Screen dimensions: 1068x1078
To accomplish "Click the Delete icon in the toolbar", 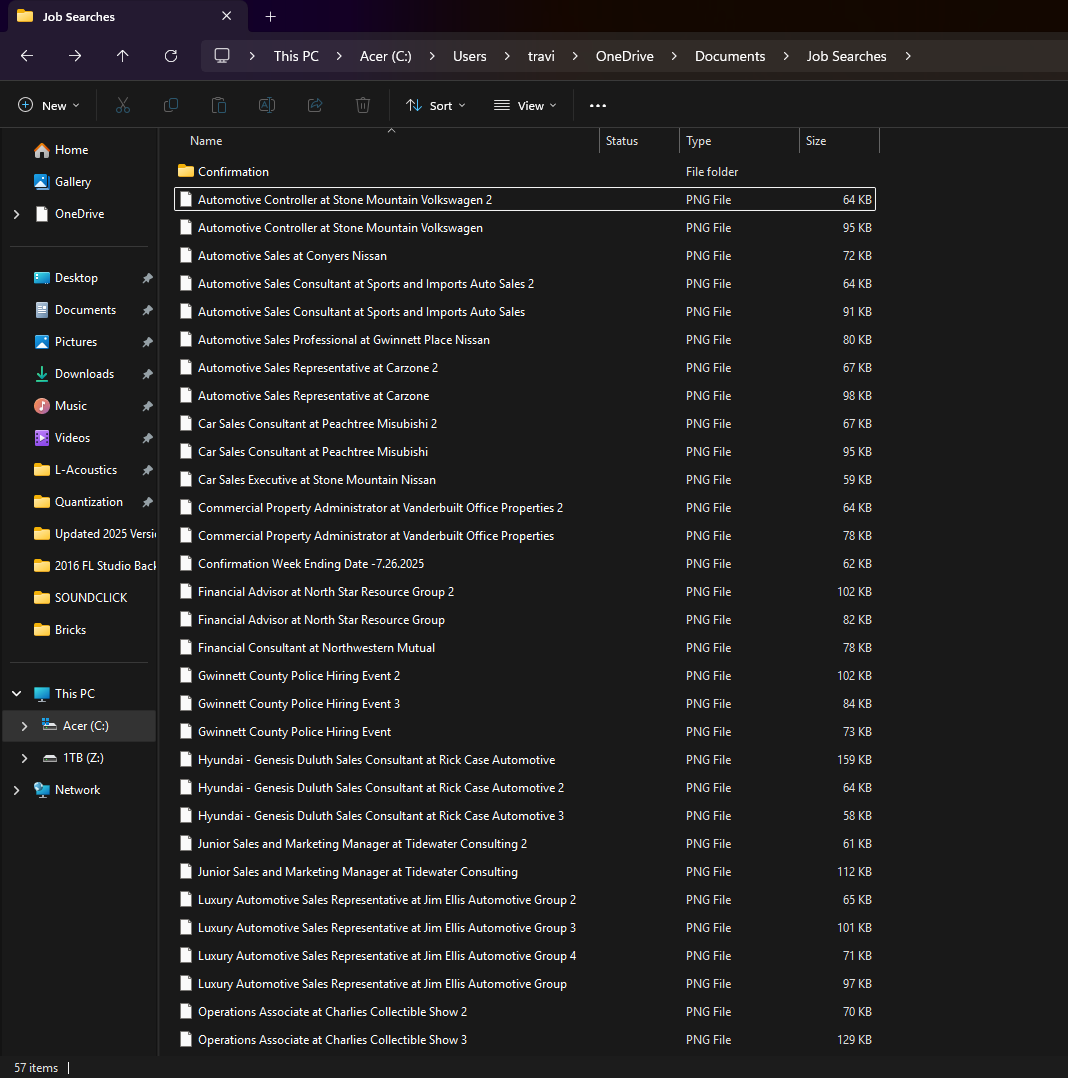I will pos(362,104).
